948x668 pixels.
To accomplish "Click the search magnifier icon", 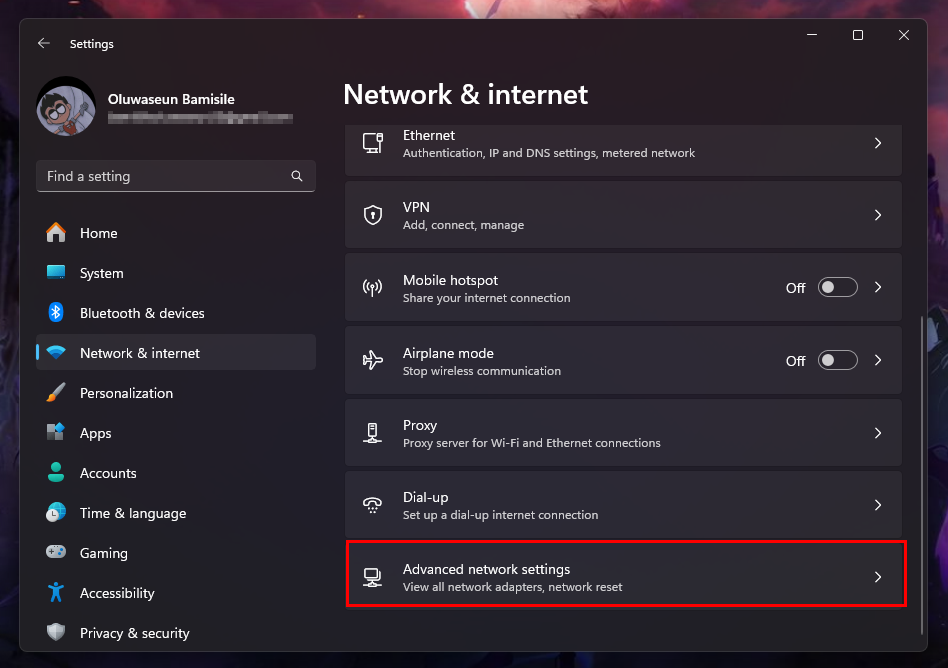I will point(297,176).
